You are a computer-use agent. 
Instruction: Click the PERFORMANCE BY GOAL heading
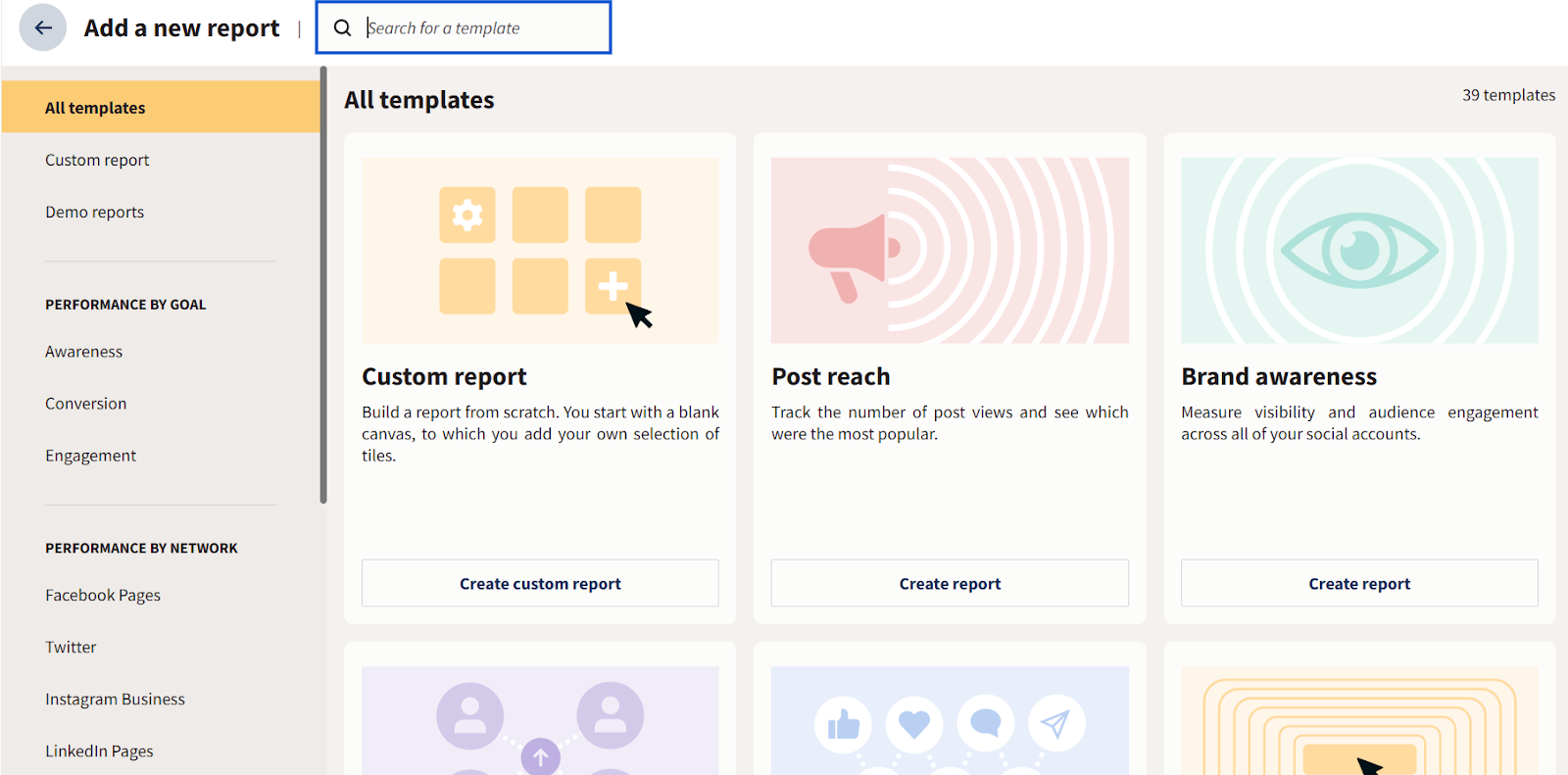125,305
